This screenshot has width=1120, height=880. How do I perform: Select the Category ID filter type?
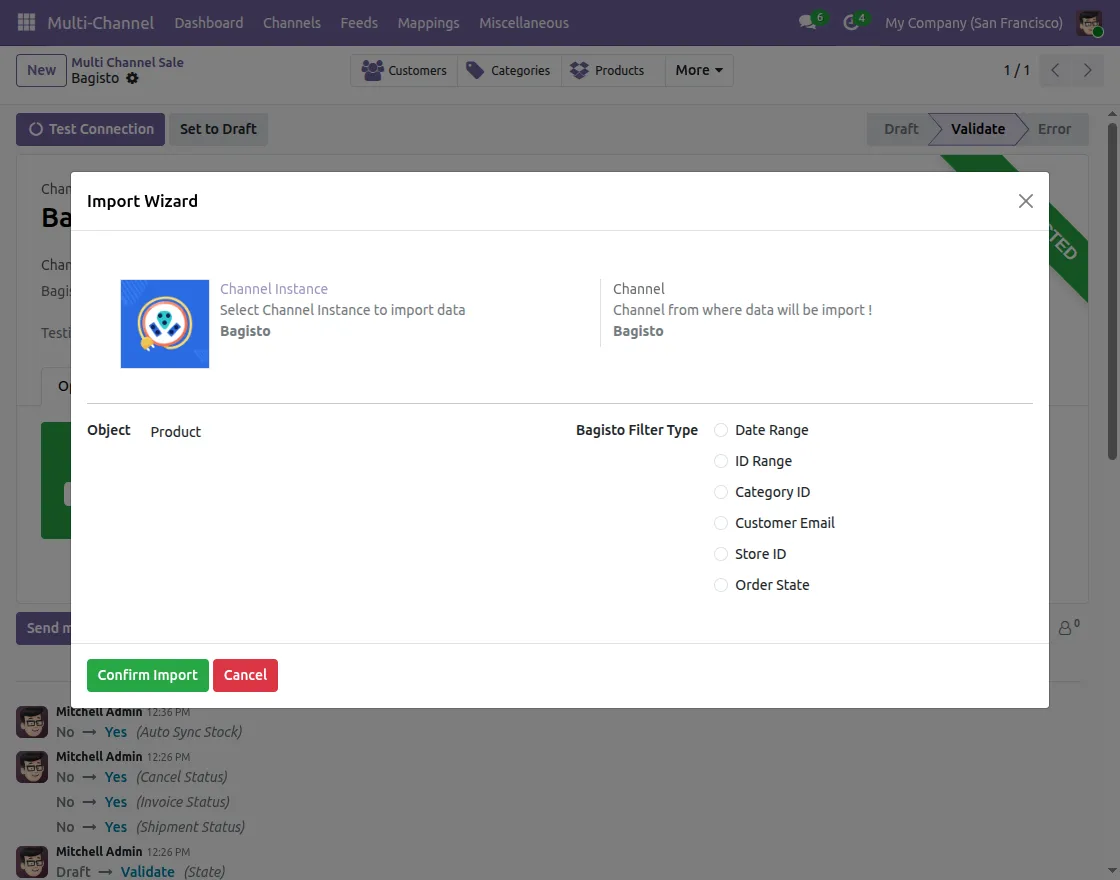(721, 492)
